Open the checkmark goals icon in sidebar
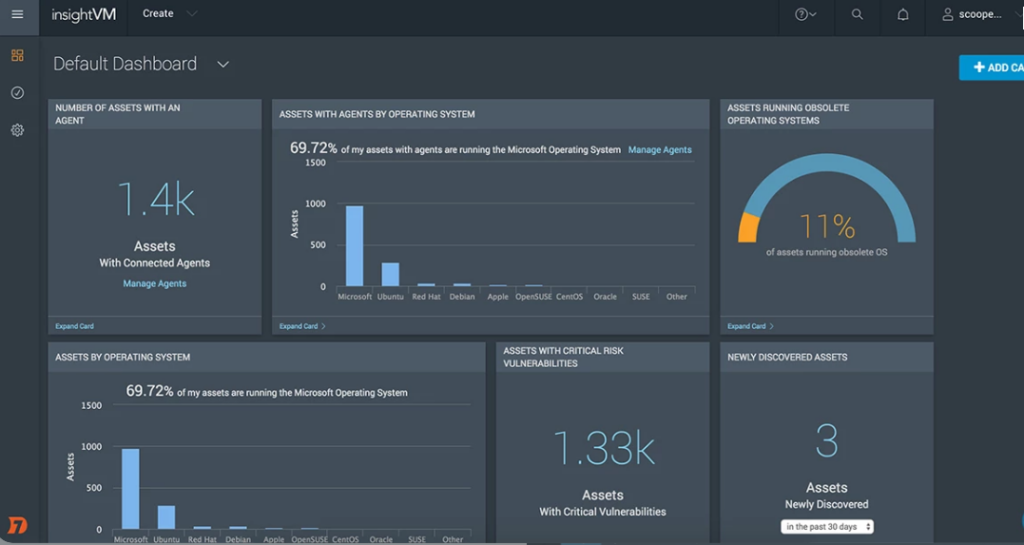 [x=18, y=93]
